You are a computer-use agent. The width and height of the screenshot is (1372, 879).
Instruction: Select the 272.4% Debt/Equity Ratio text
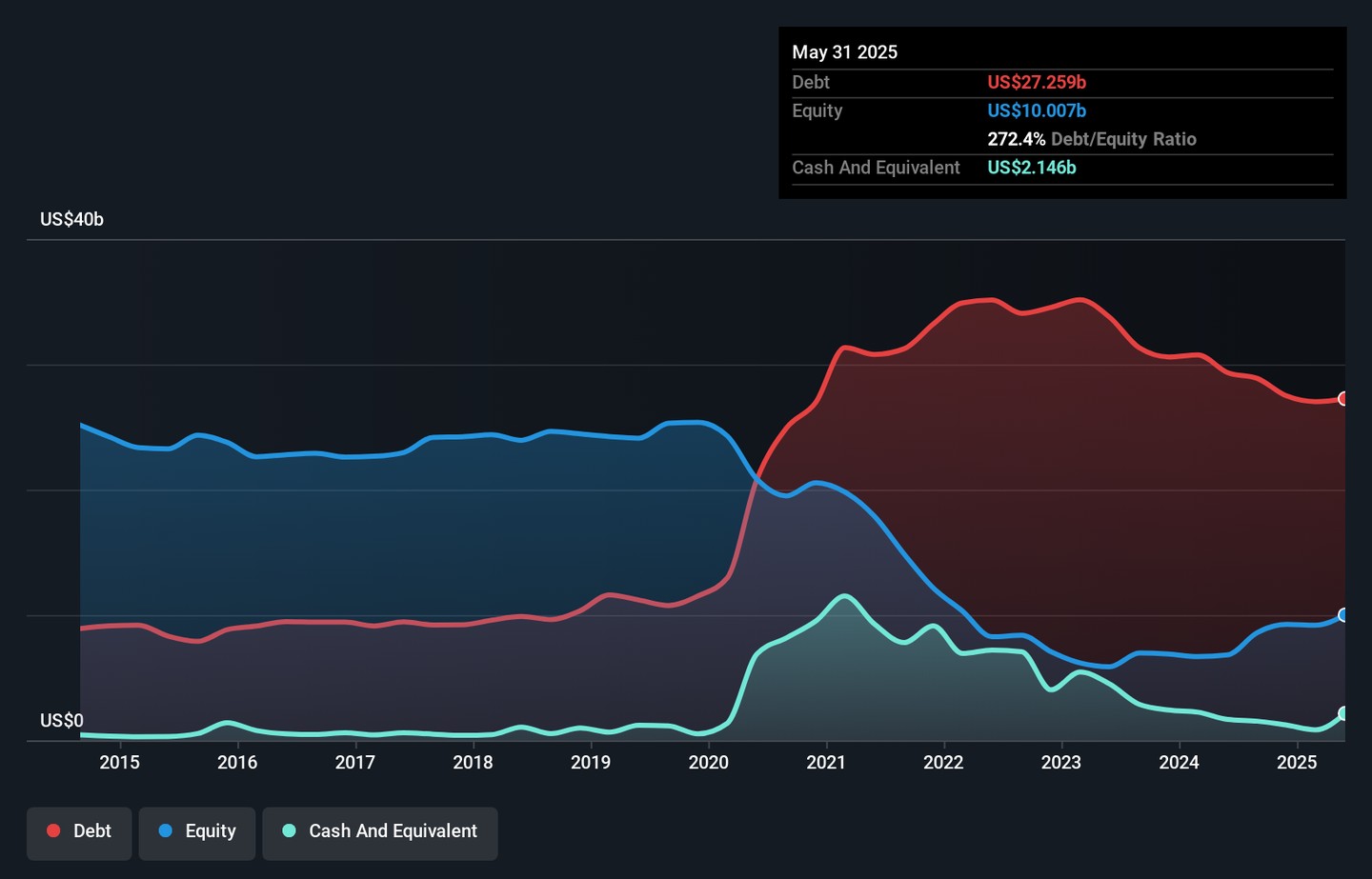click(1091, 139)
